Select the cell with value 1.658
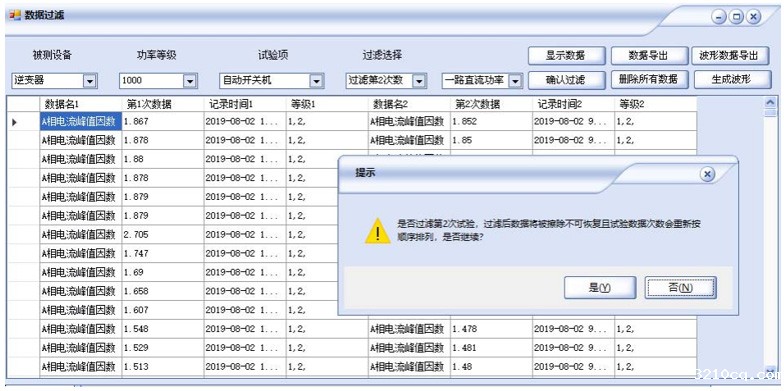784x391 pixels. pyautogui.click(x=162, y=291)
